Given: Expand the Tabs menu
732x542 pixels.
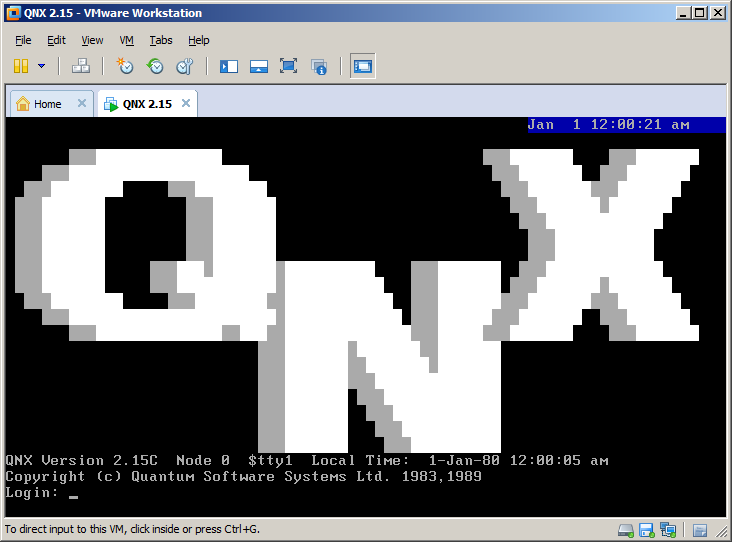Looking at the screenshot, I should [160, 40].
